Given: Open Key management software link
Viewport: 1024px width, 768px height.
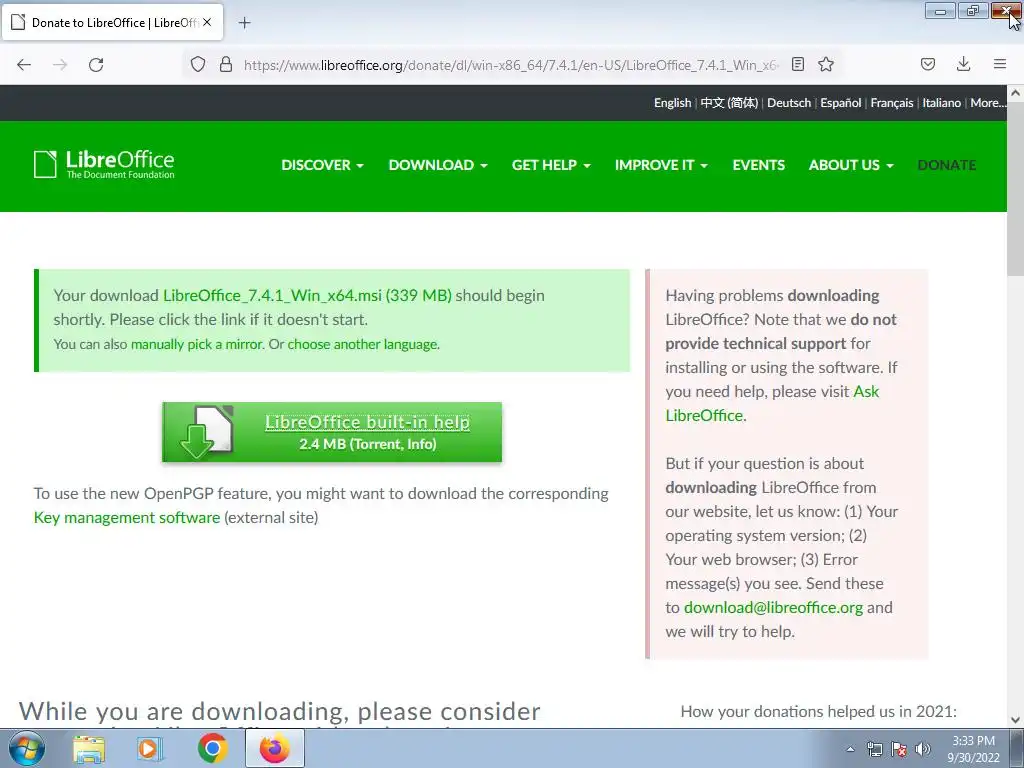Looking at the screenshot, I should point(127,517).
